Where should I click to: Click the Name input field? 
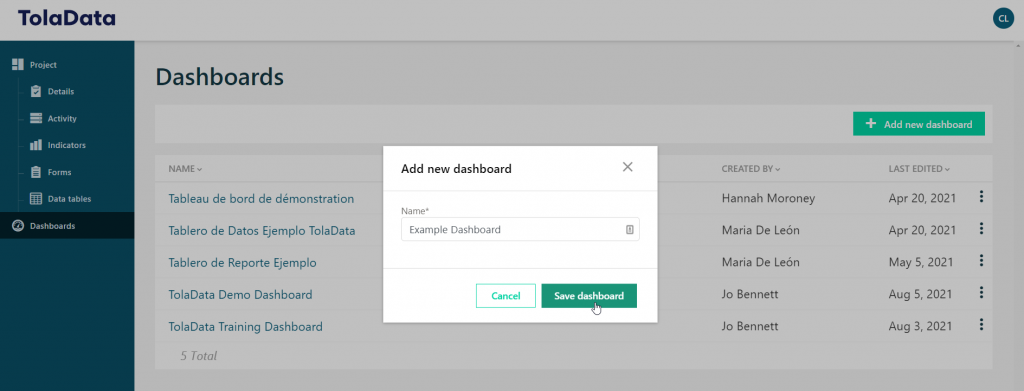click(520, 230)
